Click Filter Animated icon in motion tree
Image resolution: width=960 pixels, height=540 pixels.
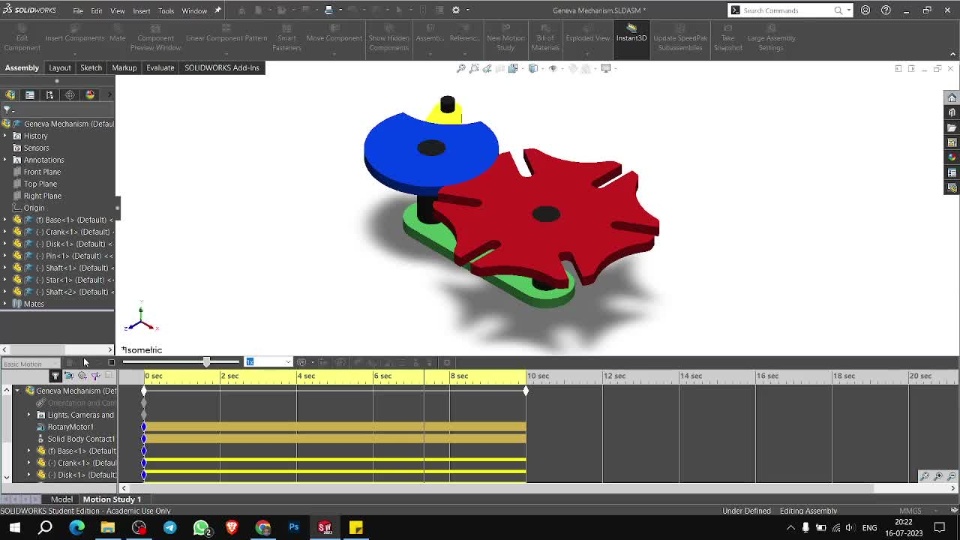(69, 376)
